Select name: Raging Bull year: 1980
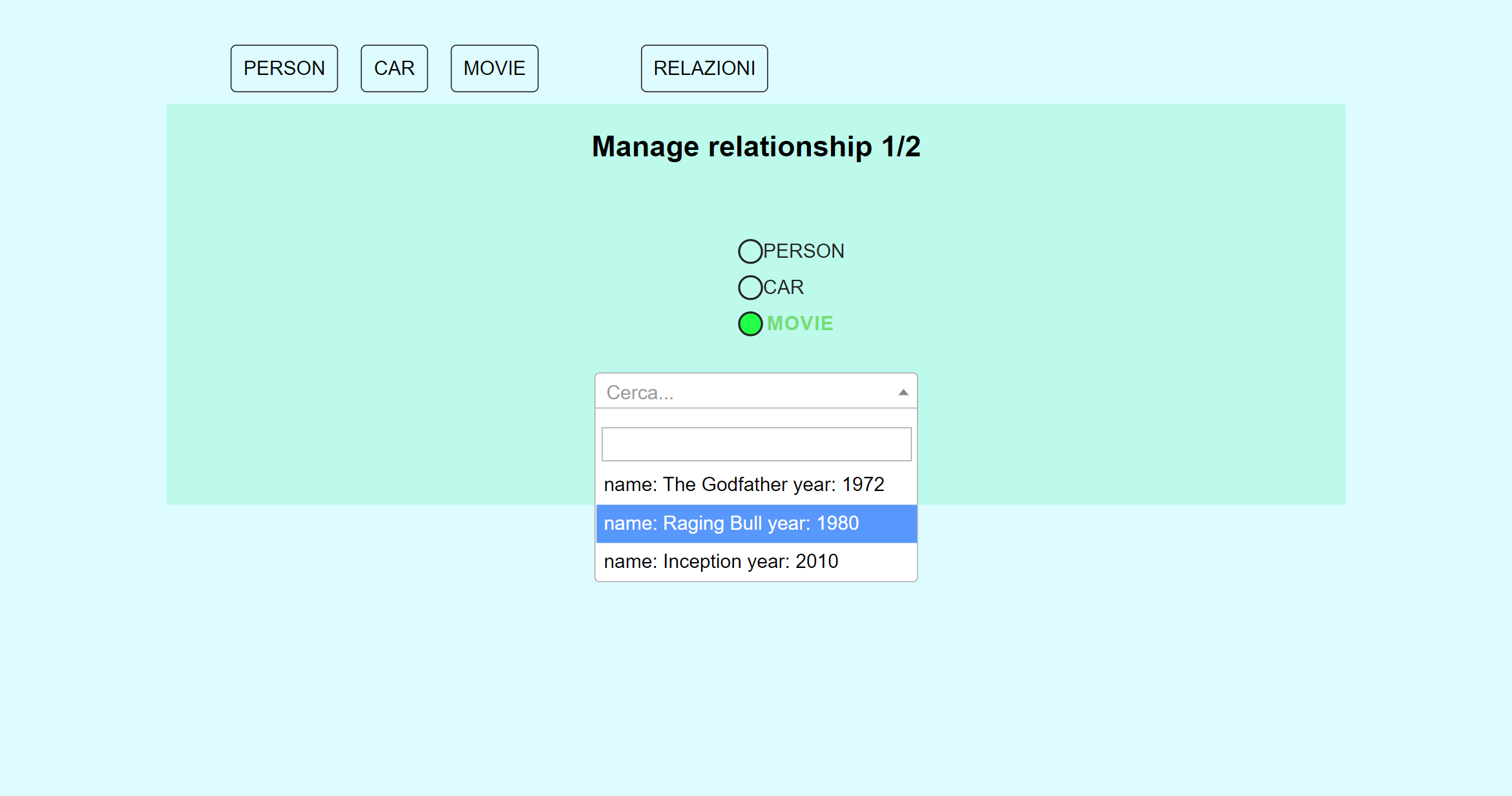The width and height of the screenshot is (1512, 796). pos(755,522)
